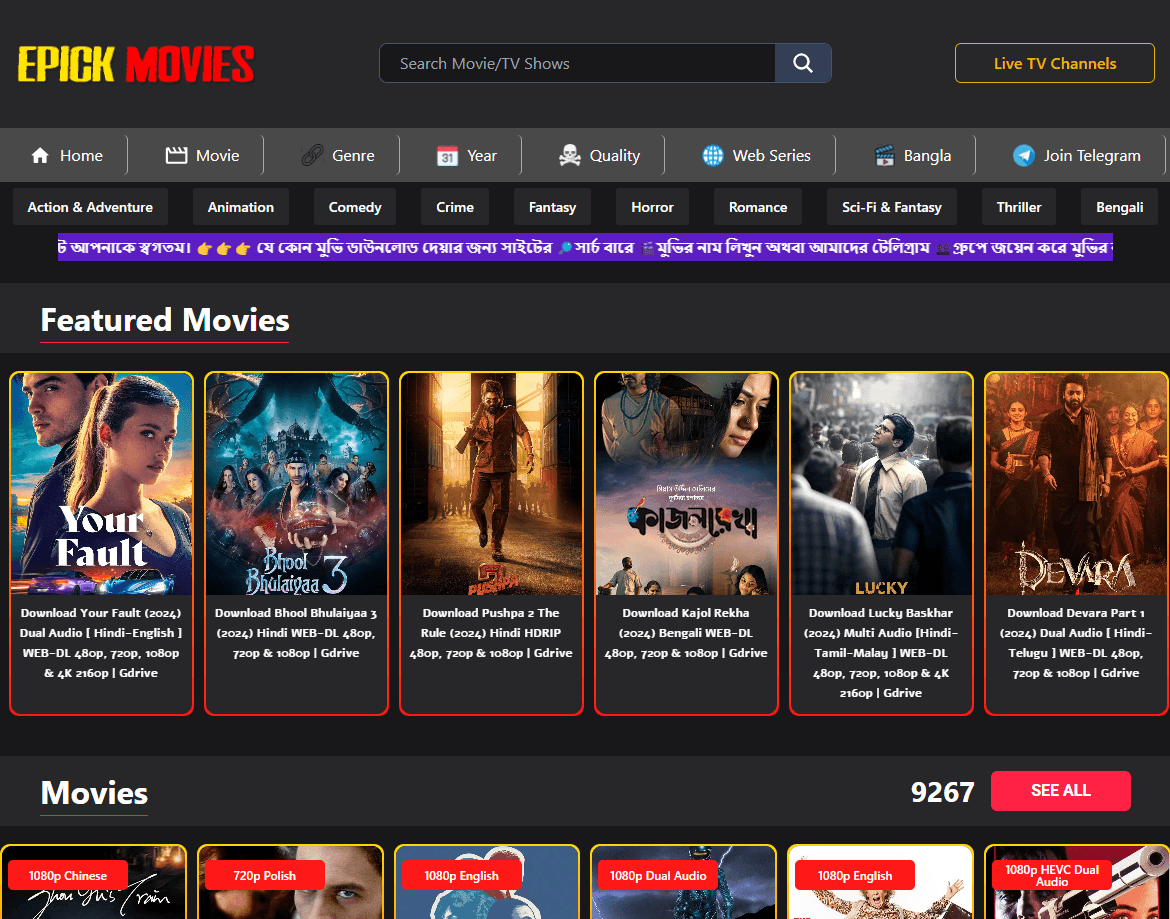Click the 9267 movie count
This screenshot has width=1170, height=919.
coord(942,792)
